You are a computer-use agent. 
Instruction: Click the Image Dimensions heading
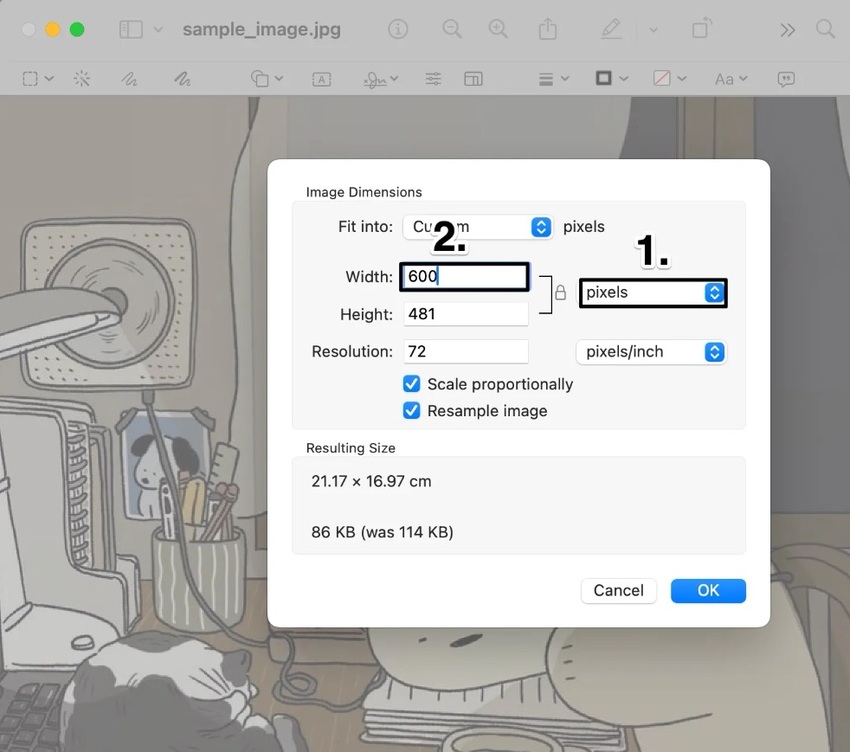(x=364, y=192)
